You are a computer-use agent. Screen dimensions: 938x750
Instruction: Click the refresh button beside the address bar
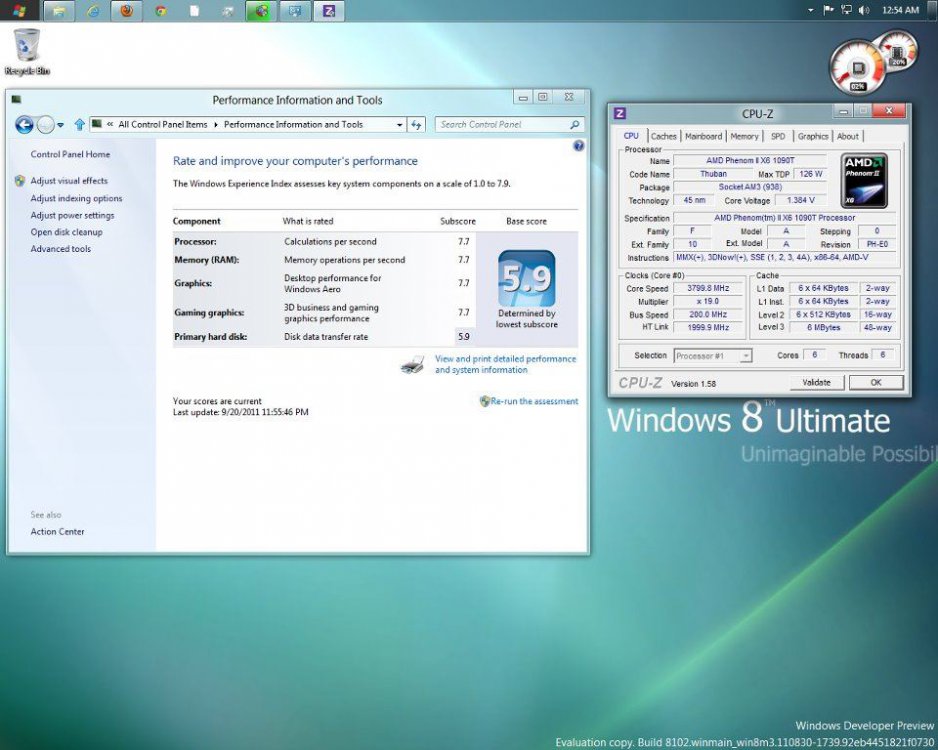(x=416, y=124)
